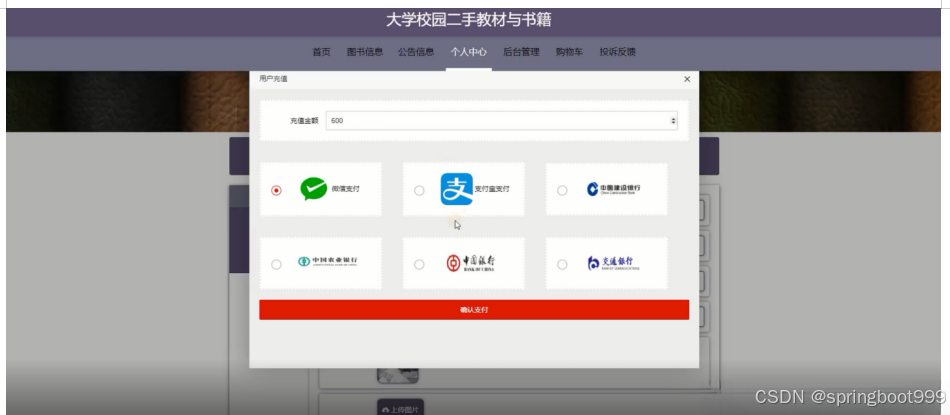Click the 微信支付 label text
Screen dimensions: 950x415
click(x=345, y=189)
